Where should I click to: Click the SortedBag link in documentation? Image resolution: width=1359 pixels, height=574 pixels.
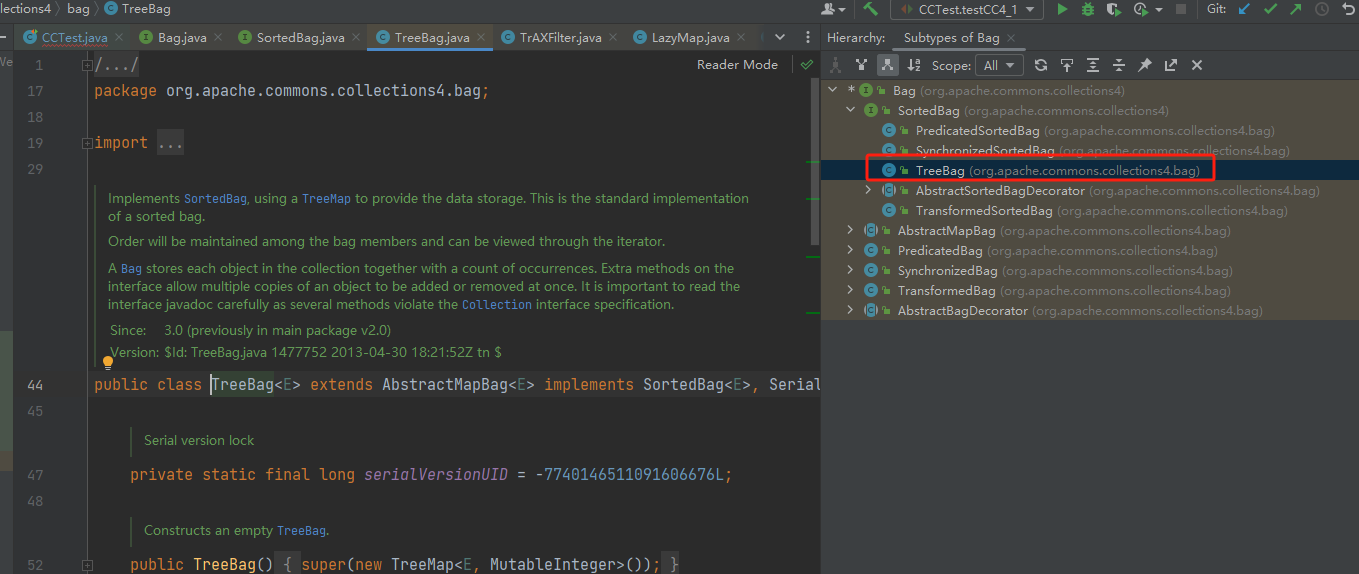[x=215, y=199]
